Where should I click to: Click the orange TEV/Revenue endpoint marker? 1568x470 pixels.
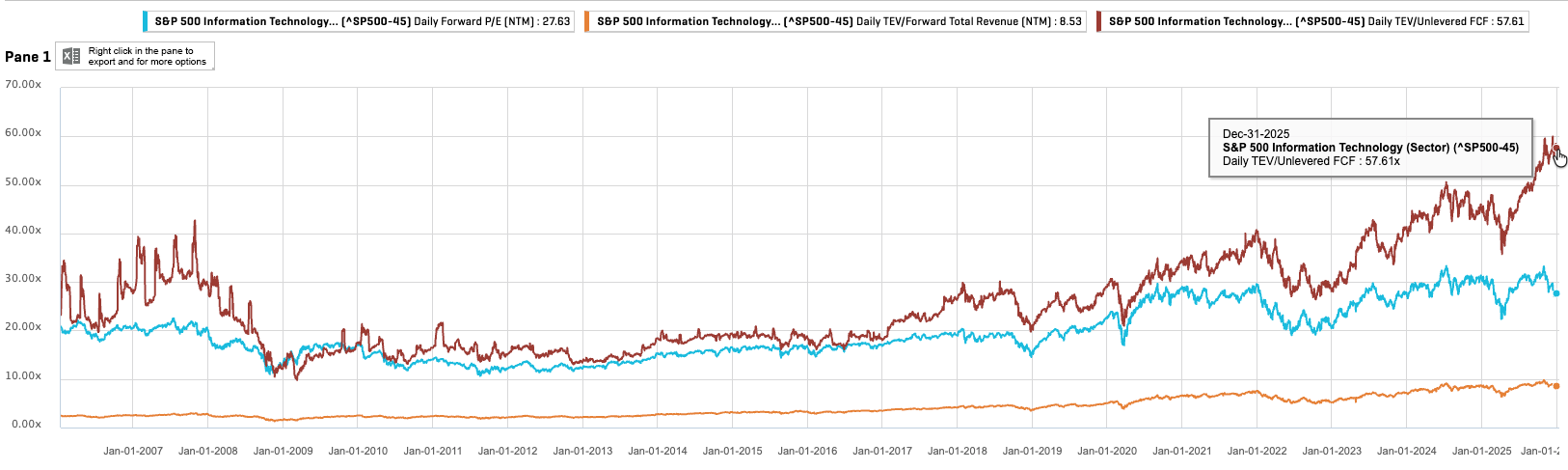tap(1556, 386)
